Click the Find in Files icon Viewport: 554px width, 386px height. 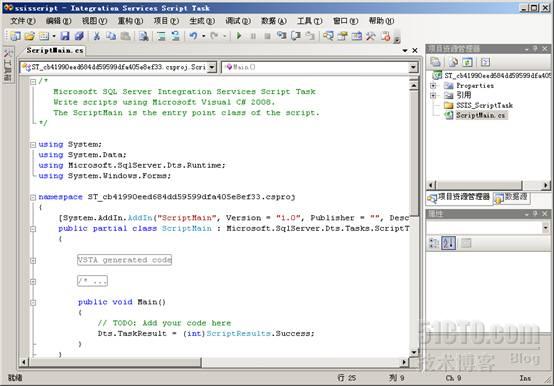tap(143, 36)
